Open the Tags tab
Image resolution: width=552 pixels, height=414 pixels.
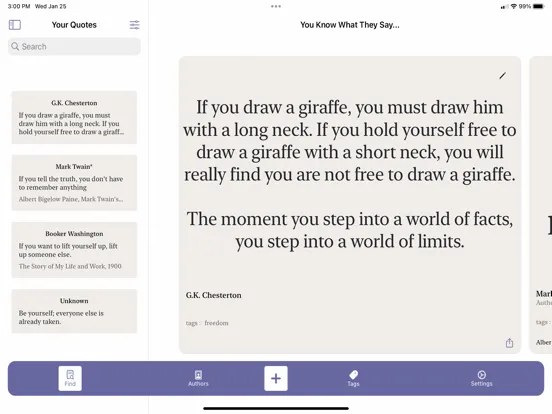coord(353,378)
